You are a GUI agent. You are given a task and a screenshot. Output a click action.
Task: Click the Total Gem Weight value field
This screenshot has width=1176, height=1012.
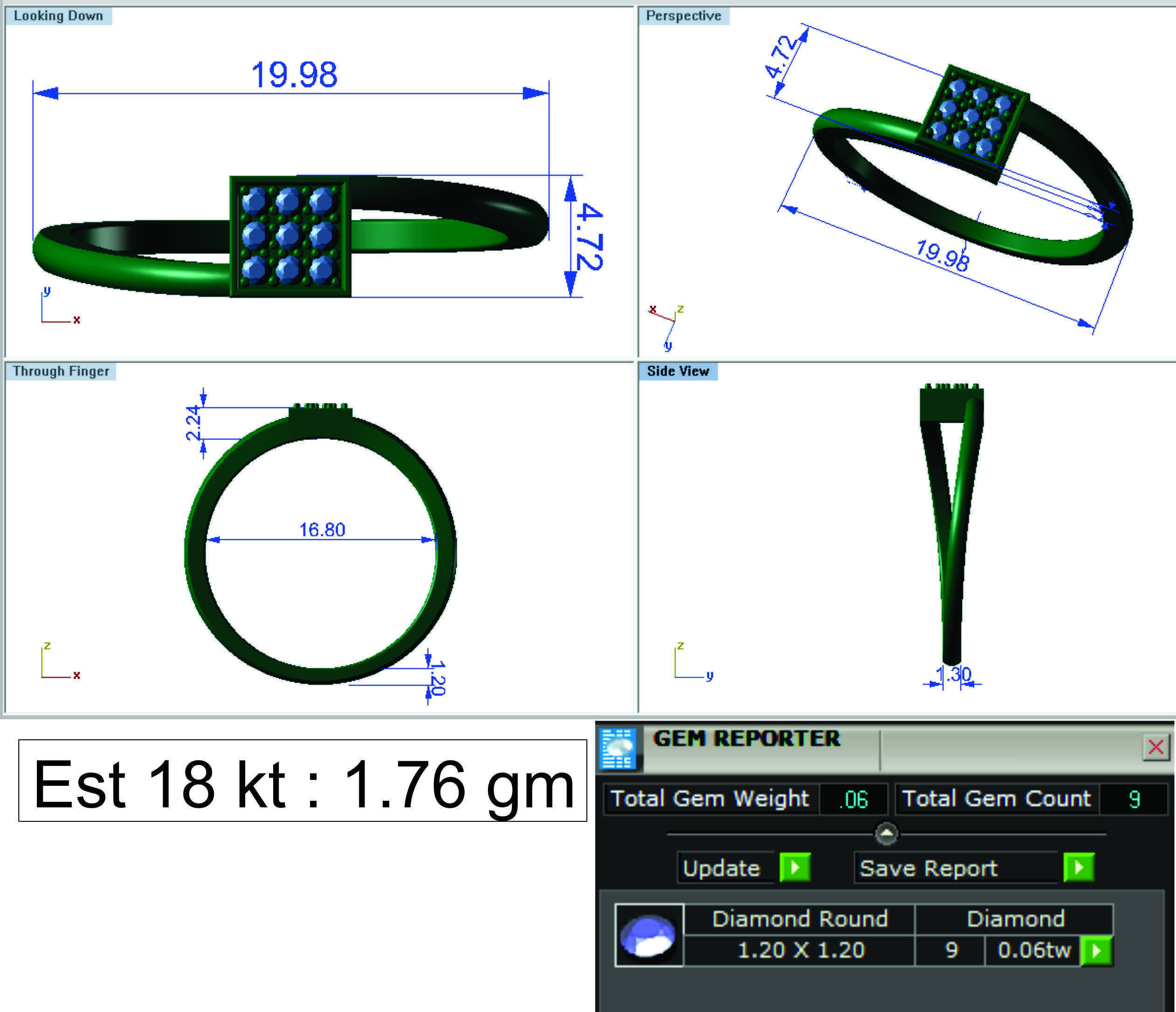point(853,799)
